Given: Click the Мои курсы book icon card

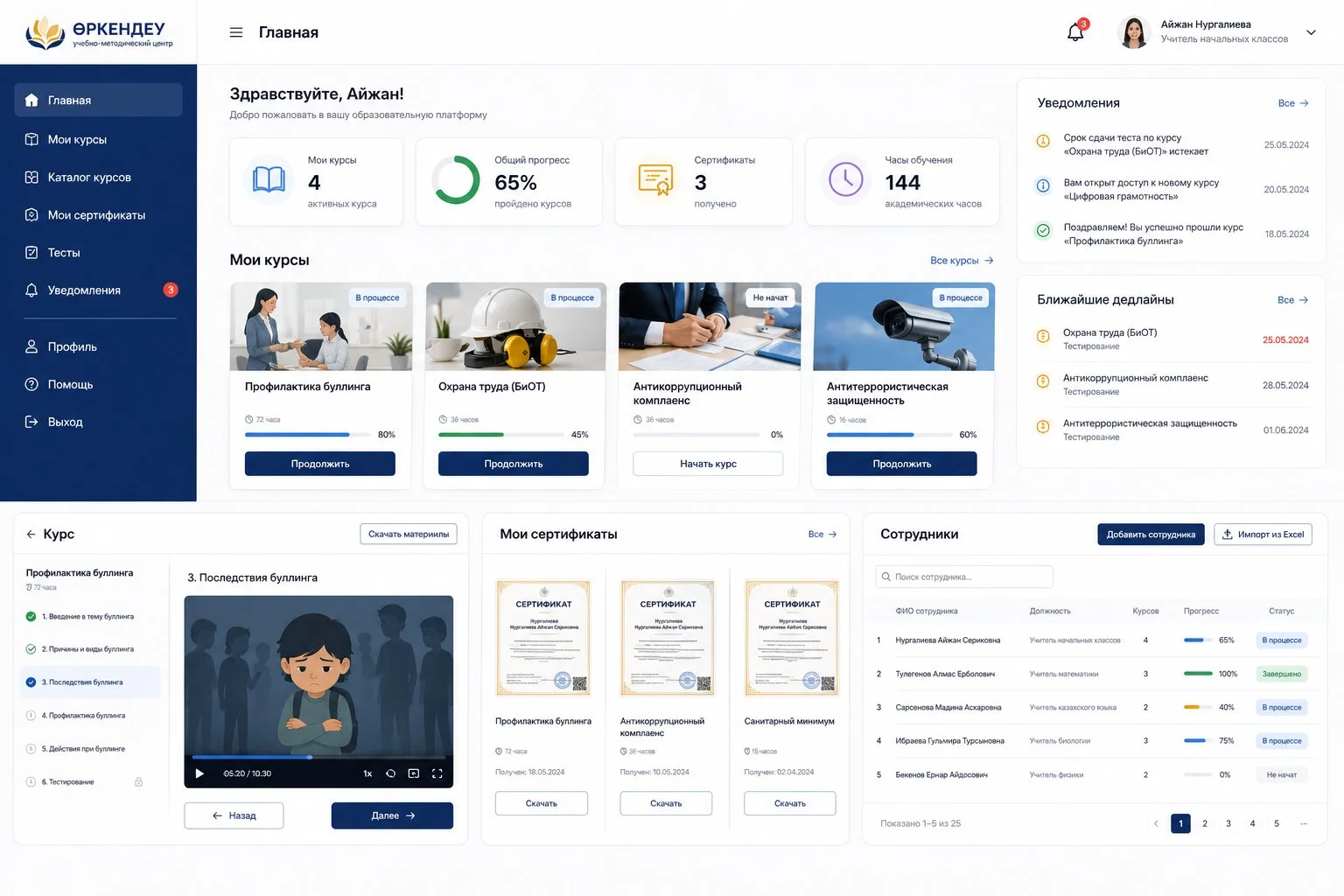Looking at the screenshot, I should pos(269,179).
